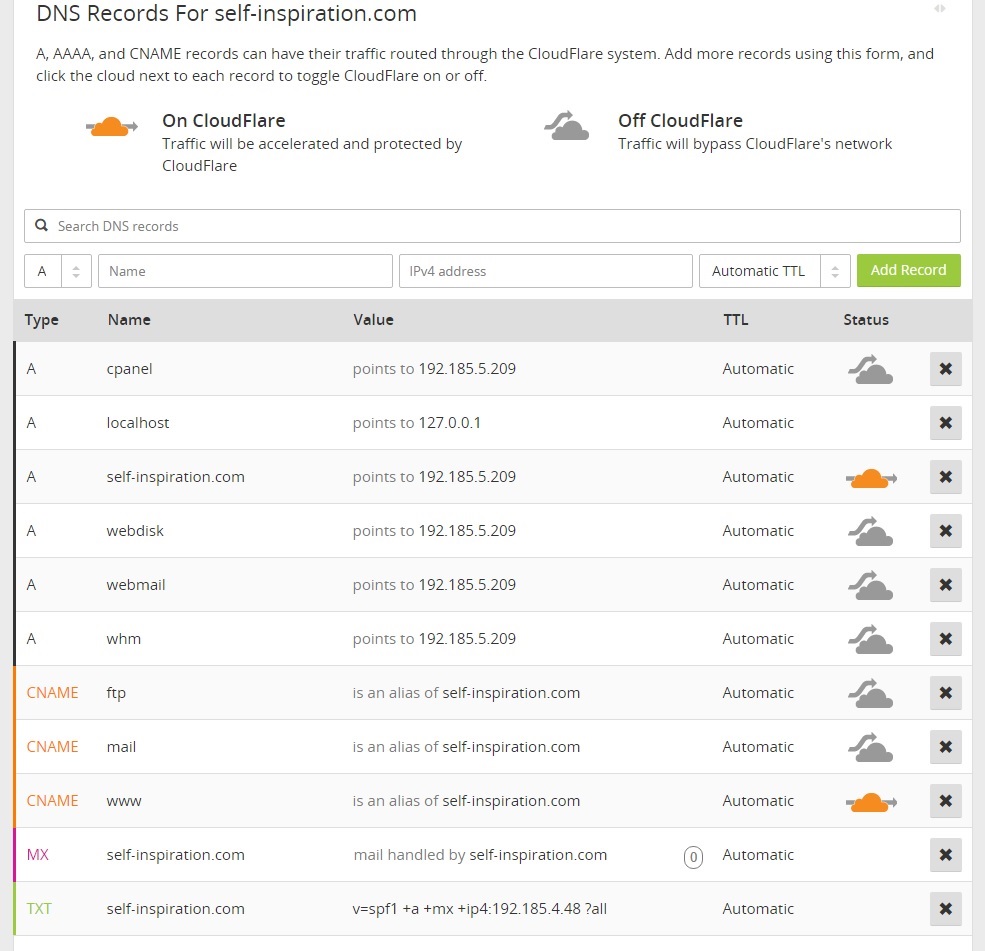Change the cpanel record Automatic TTL

click(x=758, y=369)
